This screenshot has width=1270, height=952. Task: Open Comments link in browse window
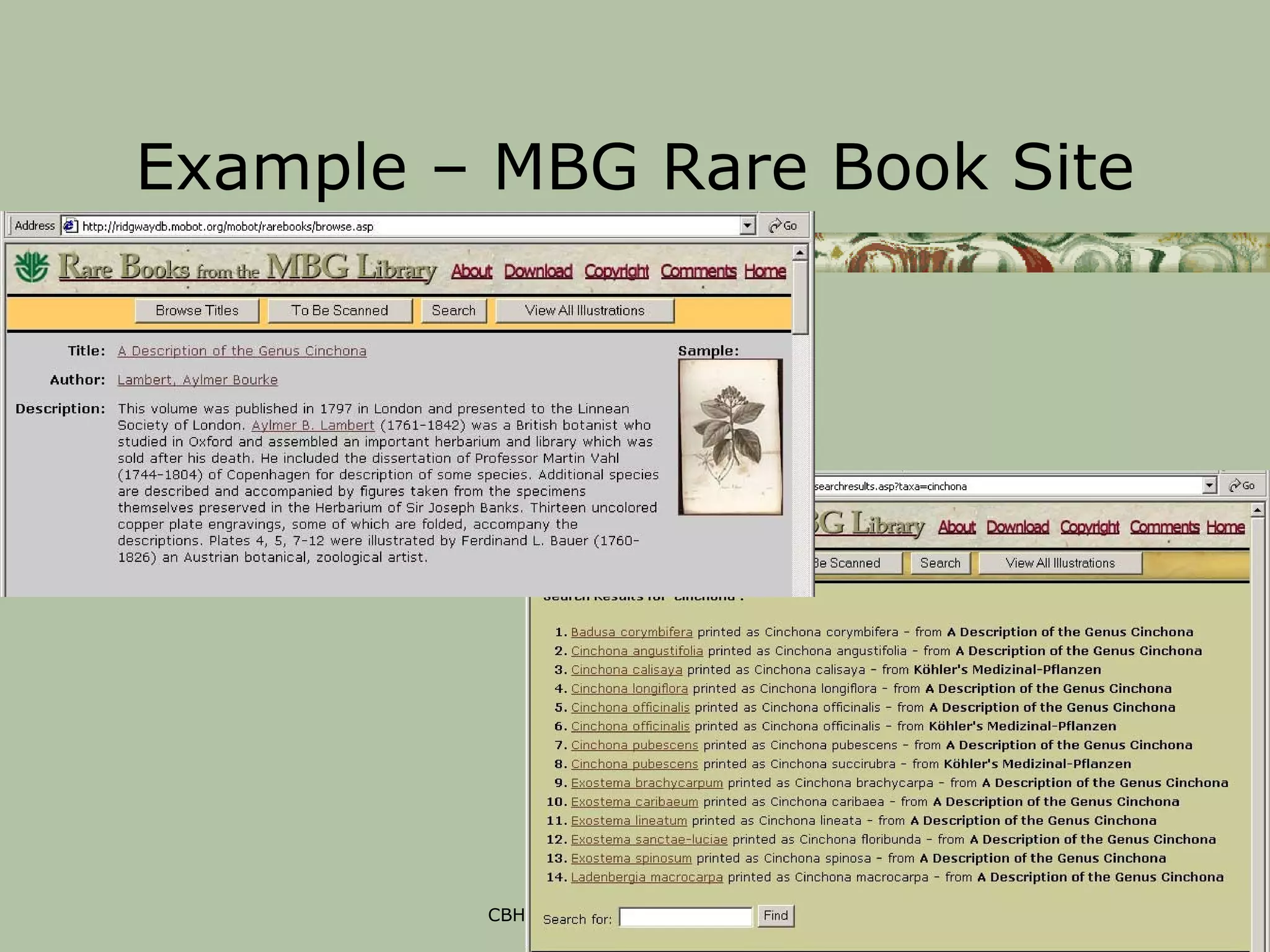tap(698, 271)
